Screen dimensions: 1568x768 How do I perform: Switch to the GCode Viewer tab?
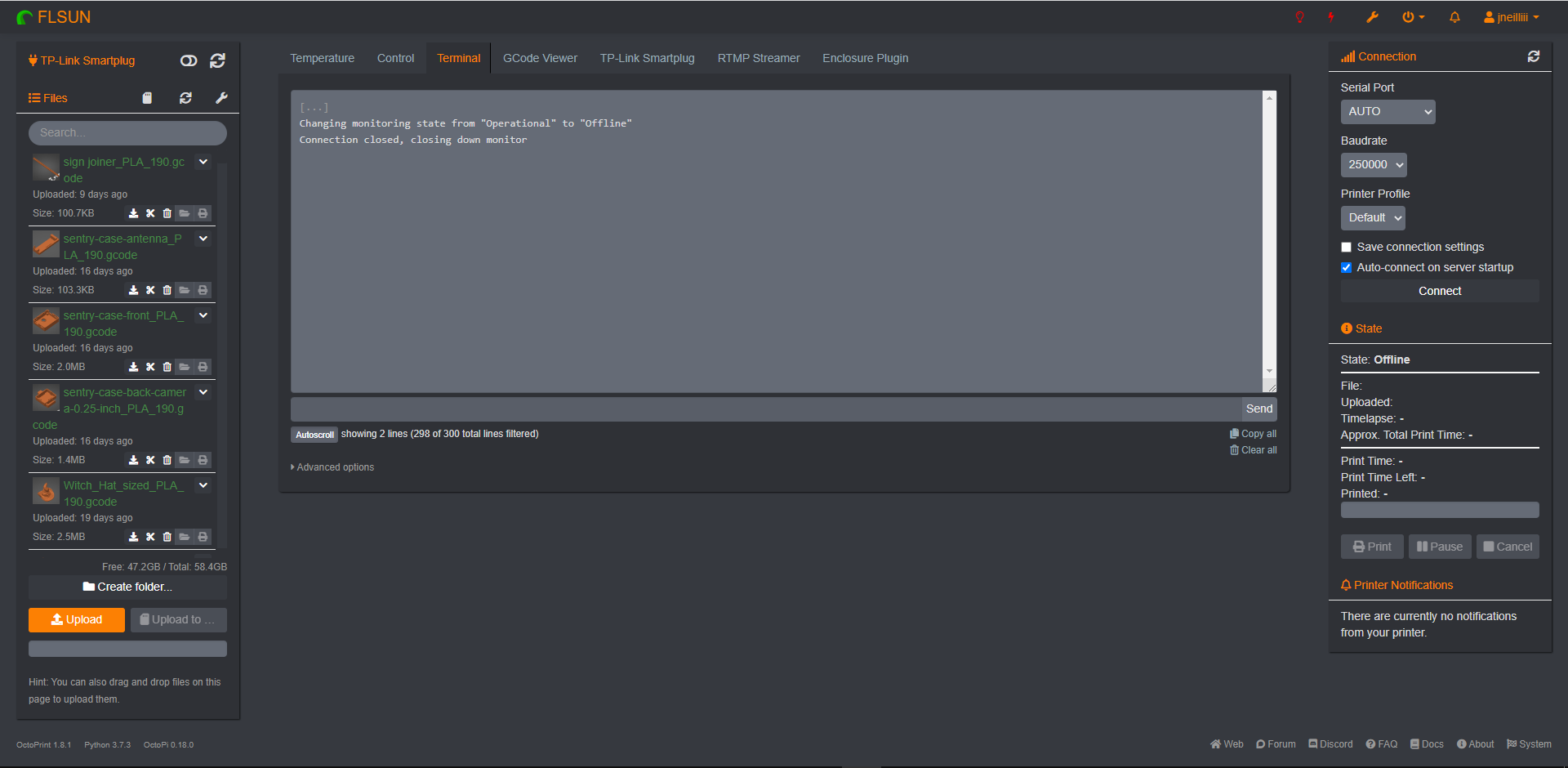click(540, 58)
